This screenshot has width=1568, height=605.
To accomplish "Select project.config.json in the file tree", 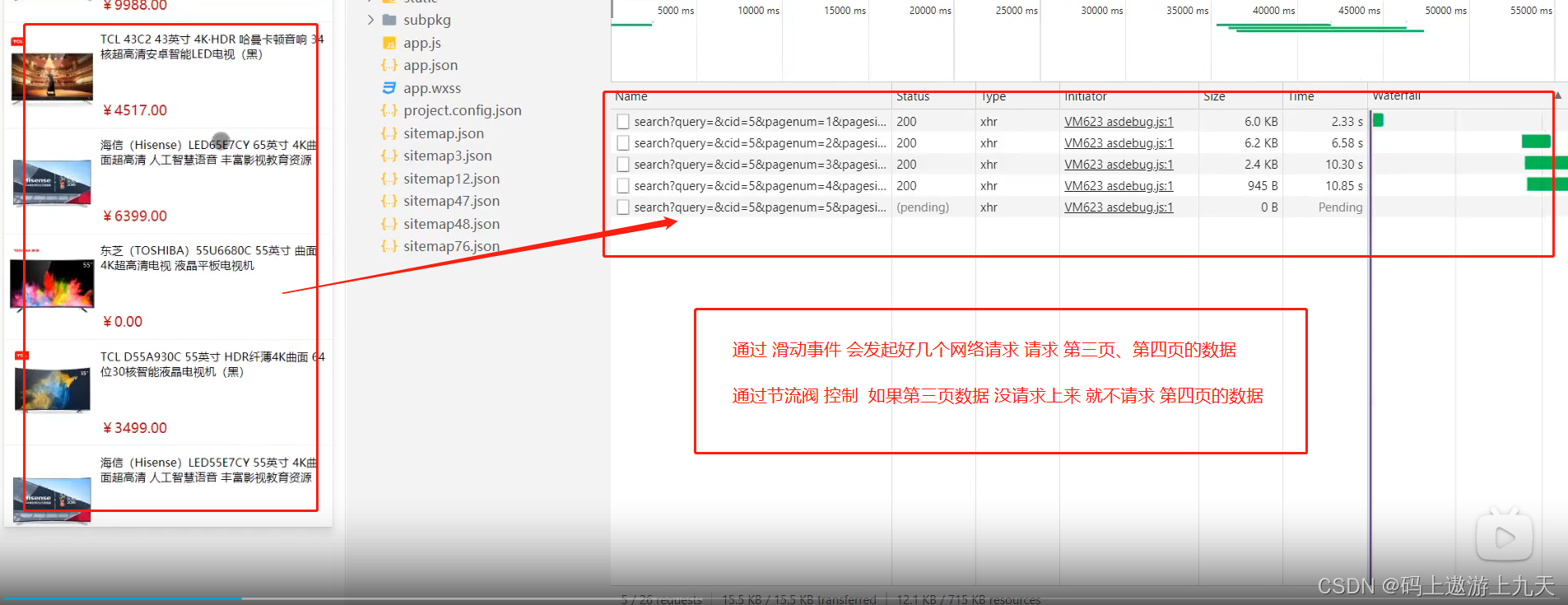I will click(x=463, y=110).
